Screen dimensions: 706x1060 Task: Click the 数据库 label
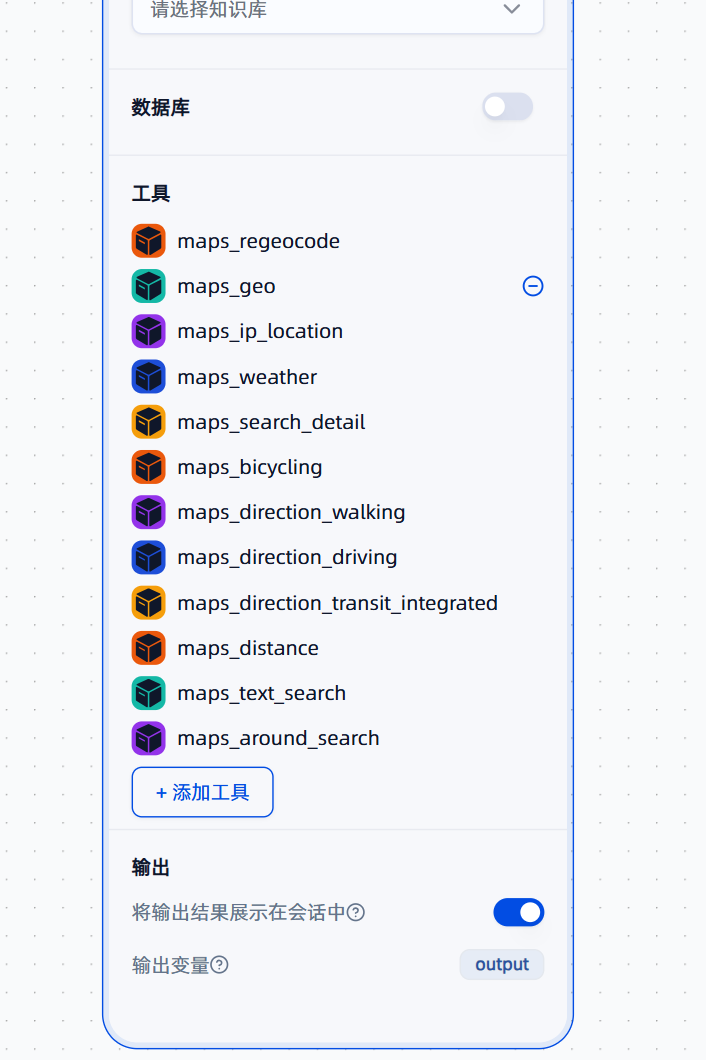click(x=161, y=107)
